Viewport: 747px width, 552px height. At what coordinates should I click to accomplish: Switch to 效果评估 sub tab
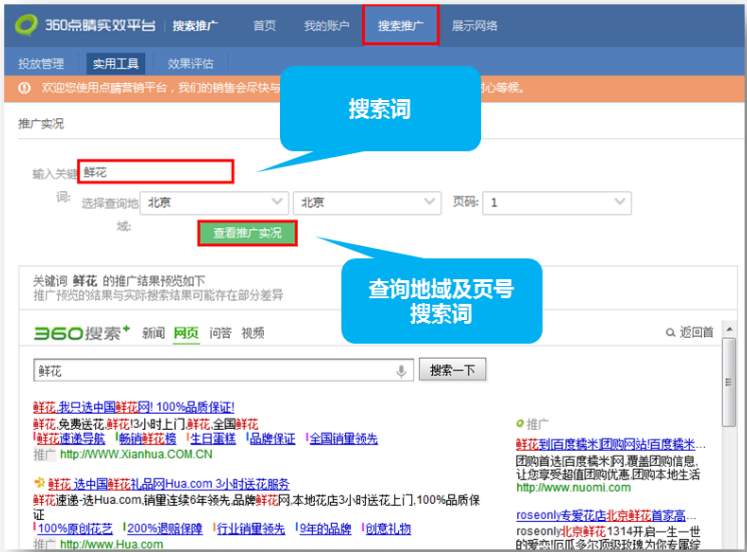point(190,63)
